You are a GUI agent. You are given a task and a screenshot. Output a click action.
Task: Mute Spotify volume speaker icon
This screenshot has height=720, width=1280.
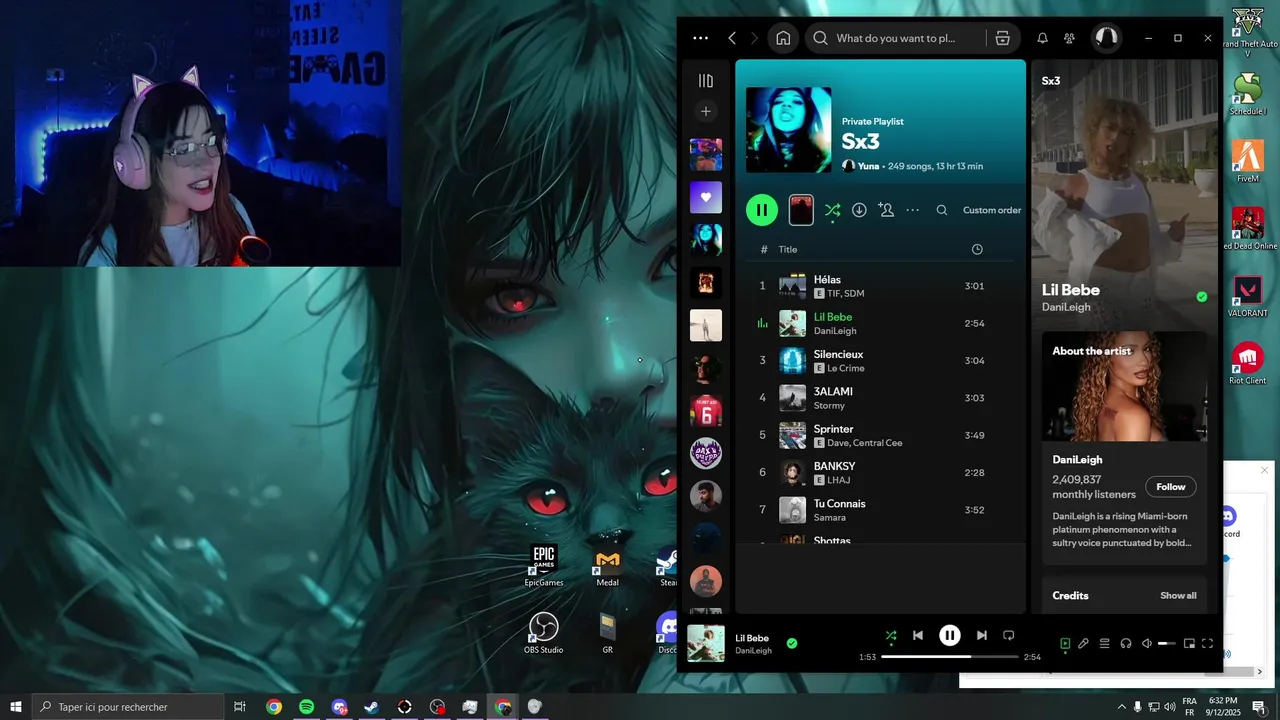[1147, 644]
